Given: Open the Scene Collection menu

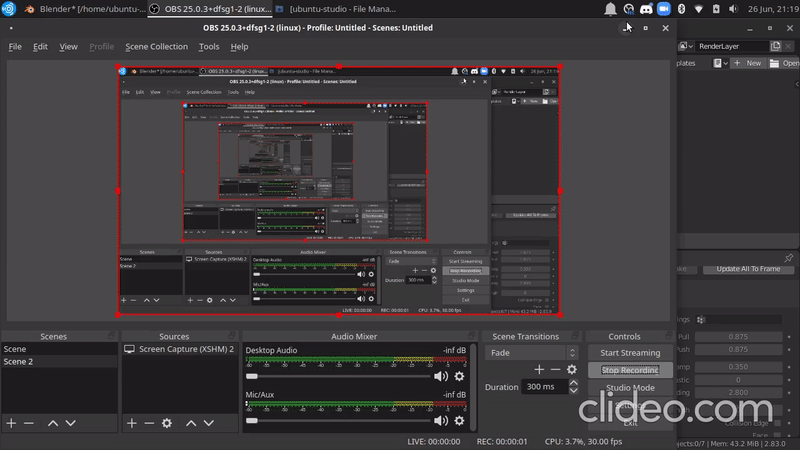Looking at the screenshot, I should pyautogui.click(x=157, y=46).
